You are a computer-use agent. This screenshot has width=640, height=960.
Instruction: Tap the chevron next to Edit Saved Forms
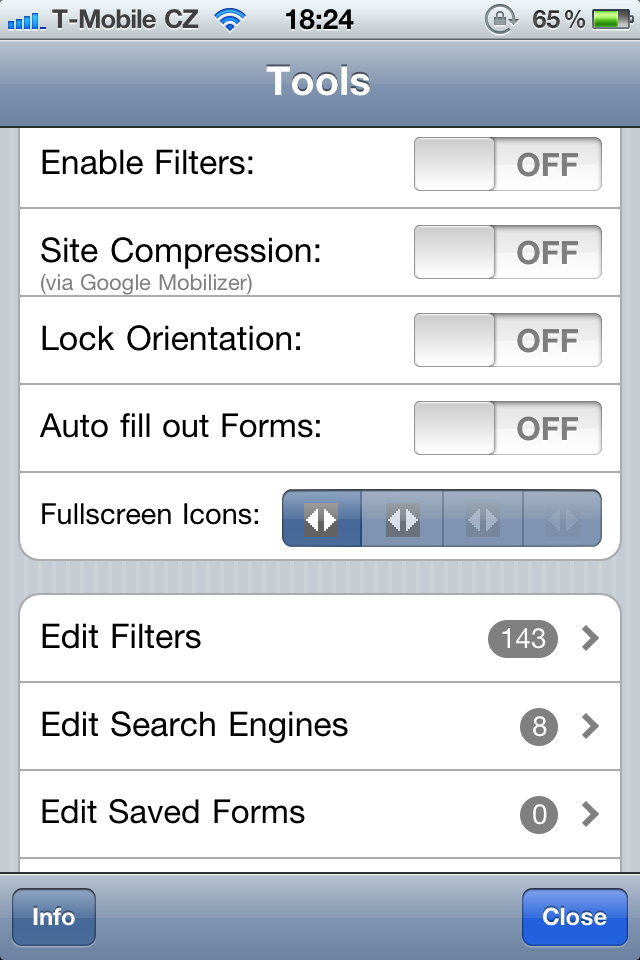[590, 814]
